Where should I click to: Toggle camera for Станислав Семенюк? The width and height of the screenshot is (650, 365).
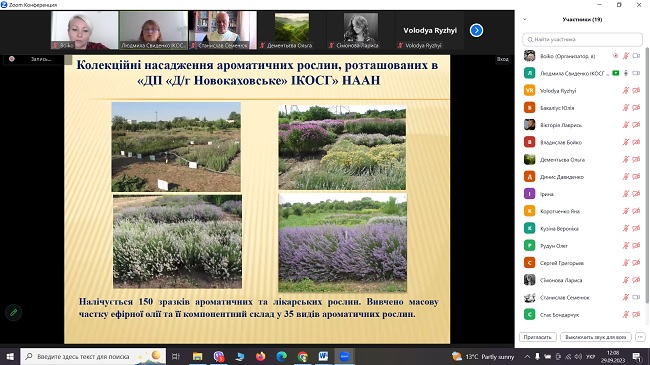click(x=636, y=297)
